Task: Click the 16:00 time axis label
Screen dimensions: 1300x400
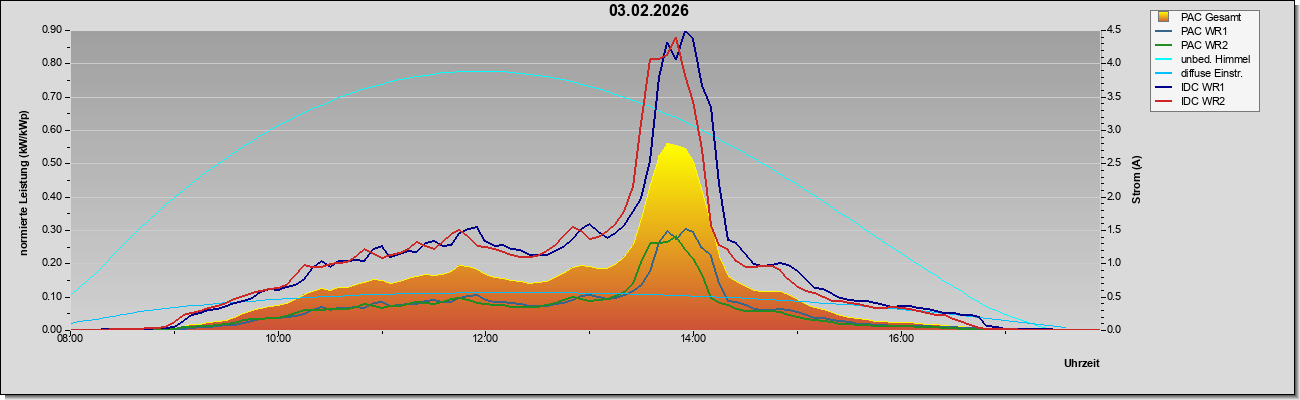Action: [x=901, y=339]
